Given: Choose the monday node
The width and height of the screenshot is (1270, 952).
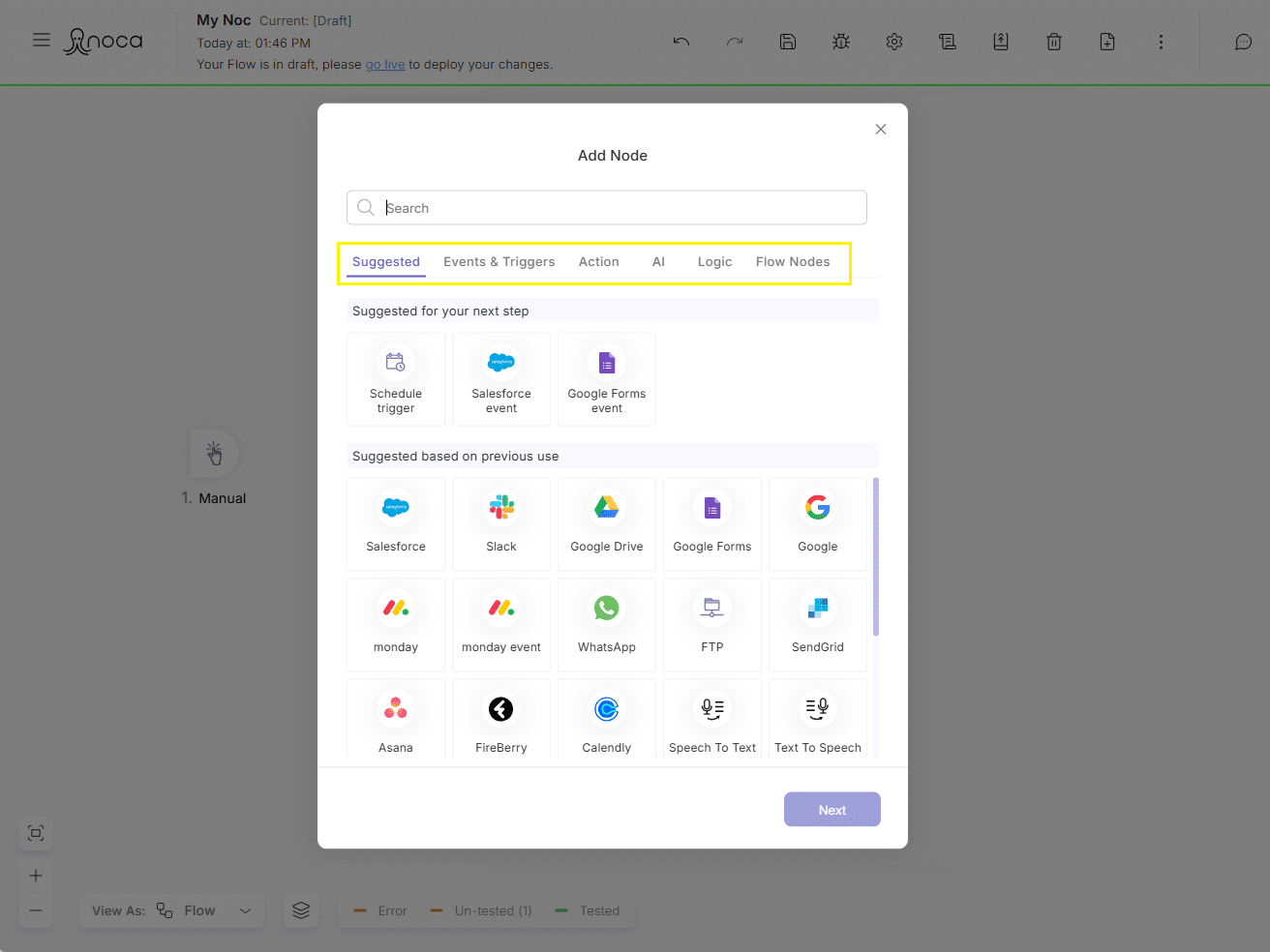Looking at the screenshot, I should pyautogui.click(x=396, y=625).
